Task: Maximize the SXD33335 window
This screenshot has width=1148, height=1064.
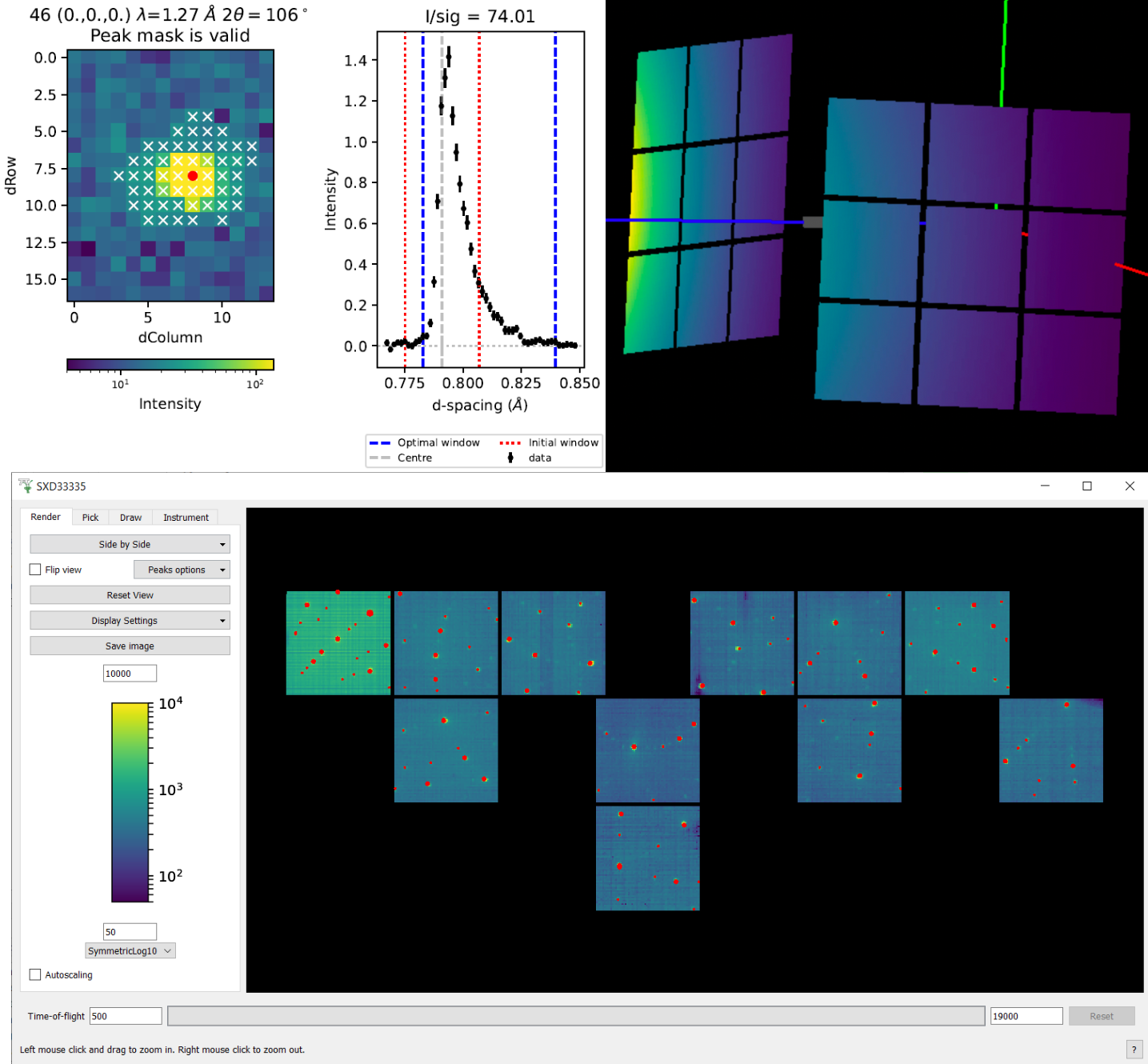Action: tap(1087, 486)
